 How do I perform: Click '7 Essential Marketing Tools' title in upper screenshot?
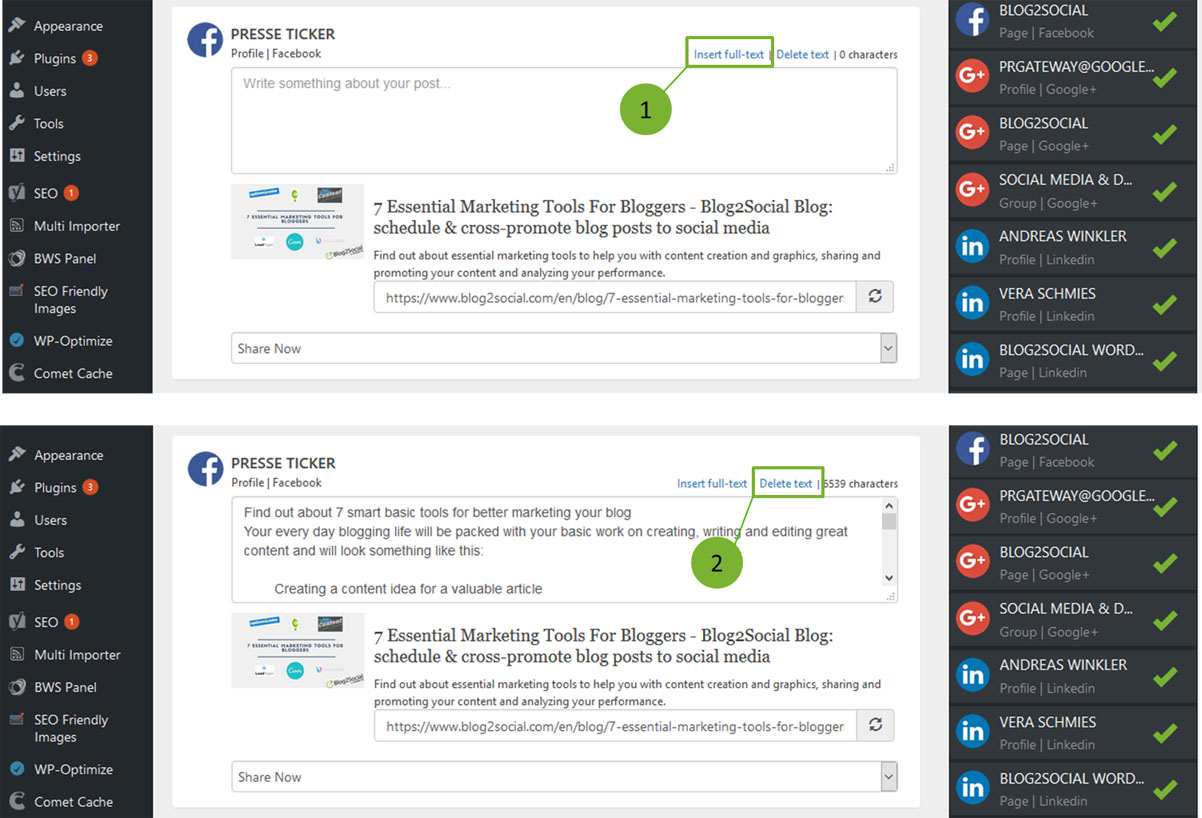pos(603,217)
